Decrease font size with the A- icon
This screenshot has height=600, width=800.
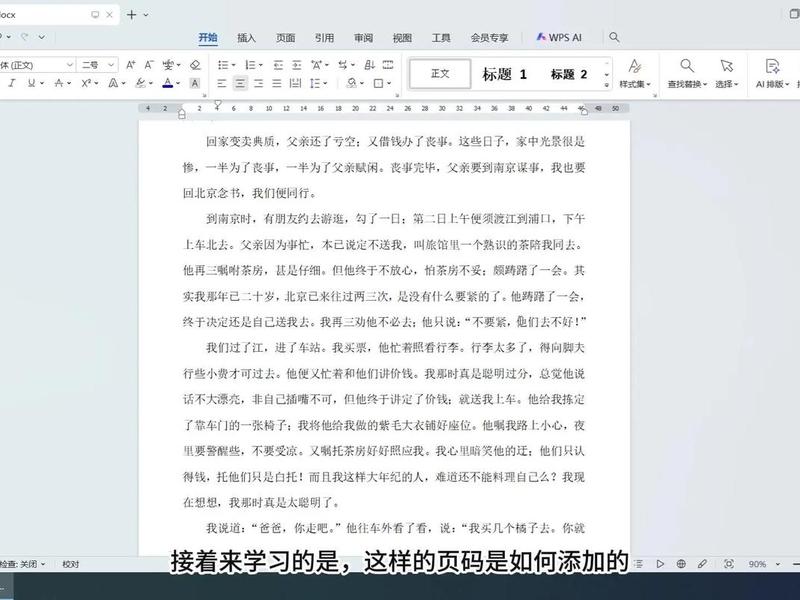(x=148, y=65)
